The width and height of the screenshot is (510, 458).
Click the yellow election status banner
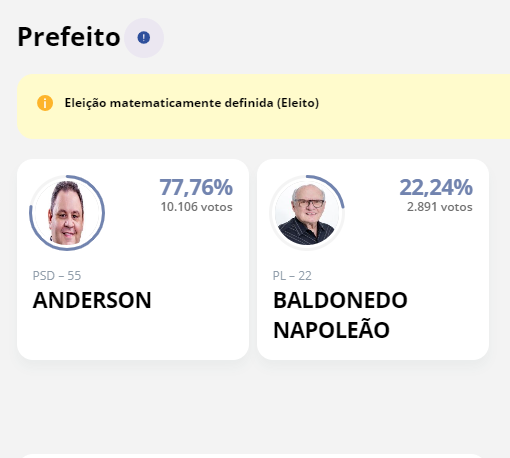pyautogui.click(x=263, y=107)
